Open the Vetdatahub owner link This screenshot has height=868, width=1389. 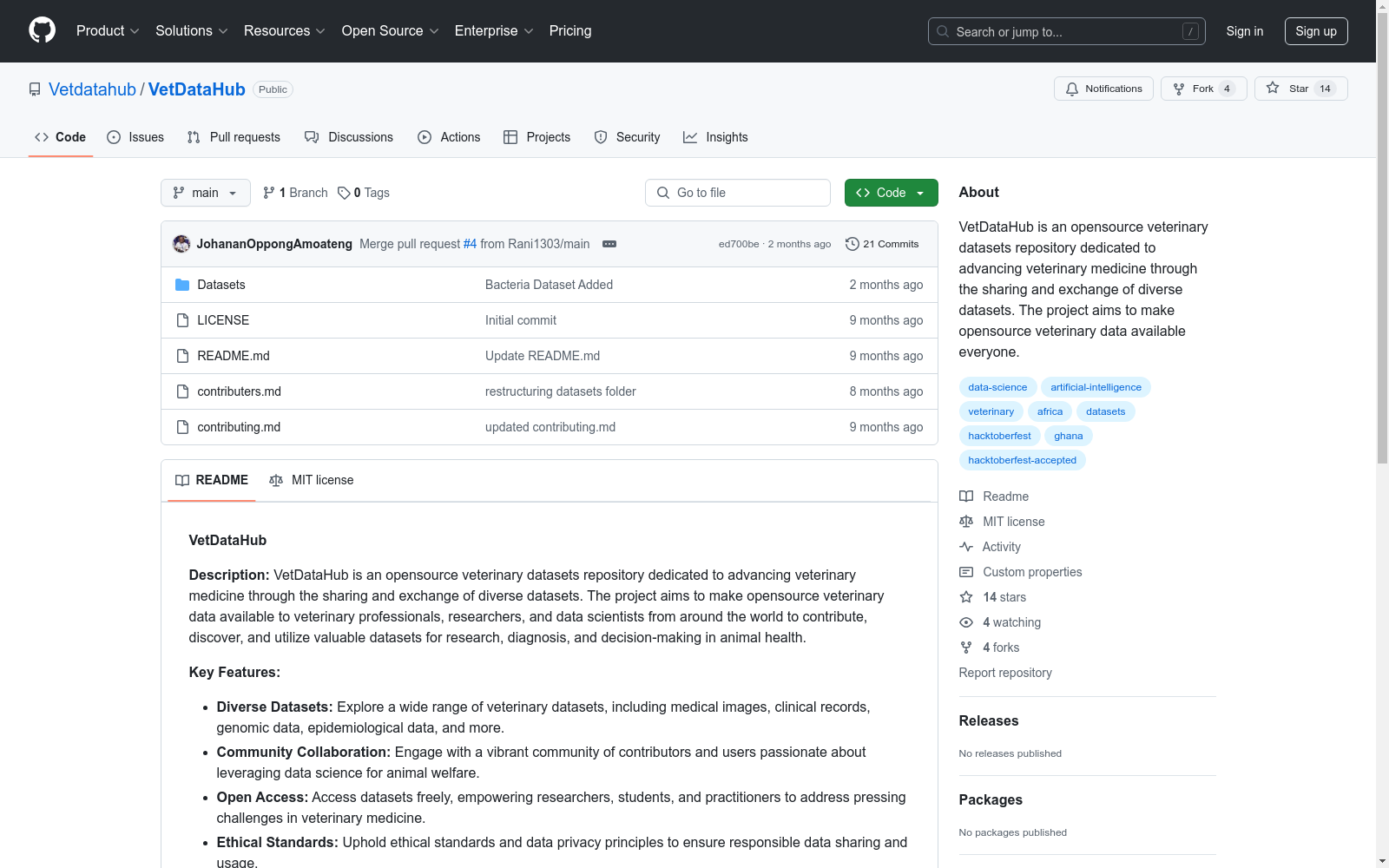tap(92, 89)
